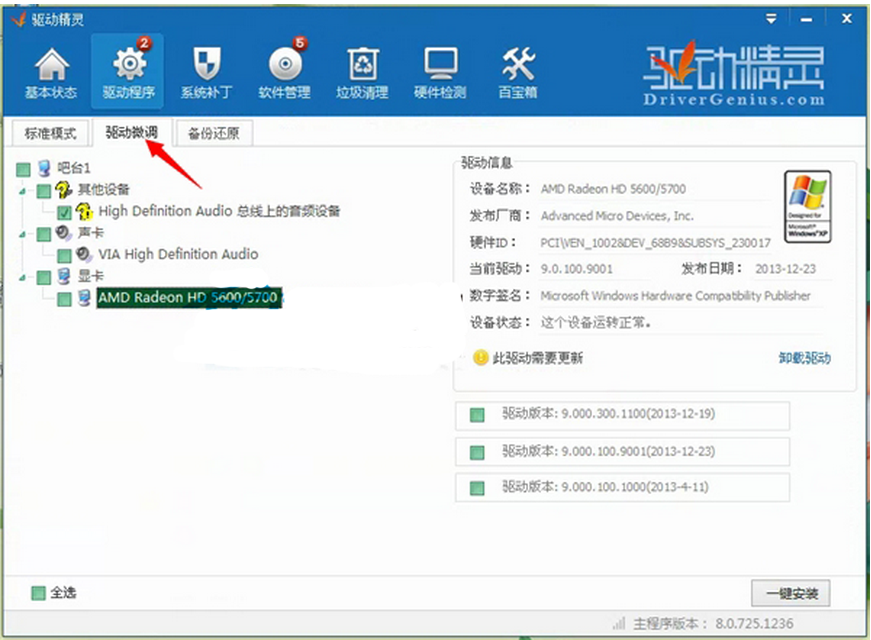Image resolution: width=871 pixels, height=640 pixels.
Task: Close the 驱动精灵 window
Action: 847,19
